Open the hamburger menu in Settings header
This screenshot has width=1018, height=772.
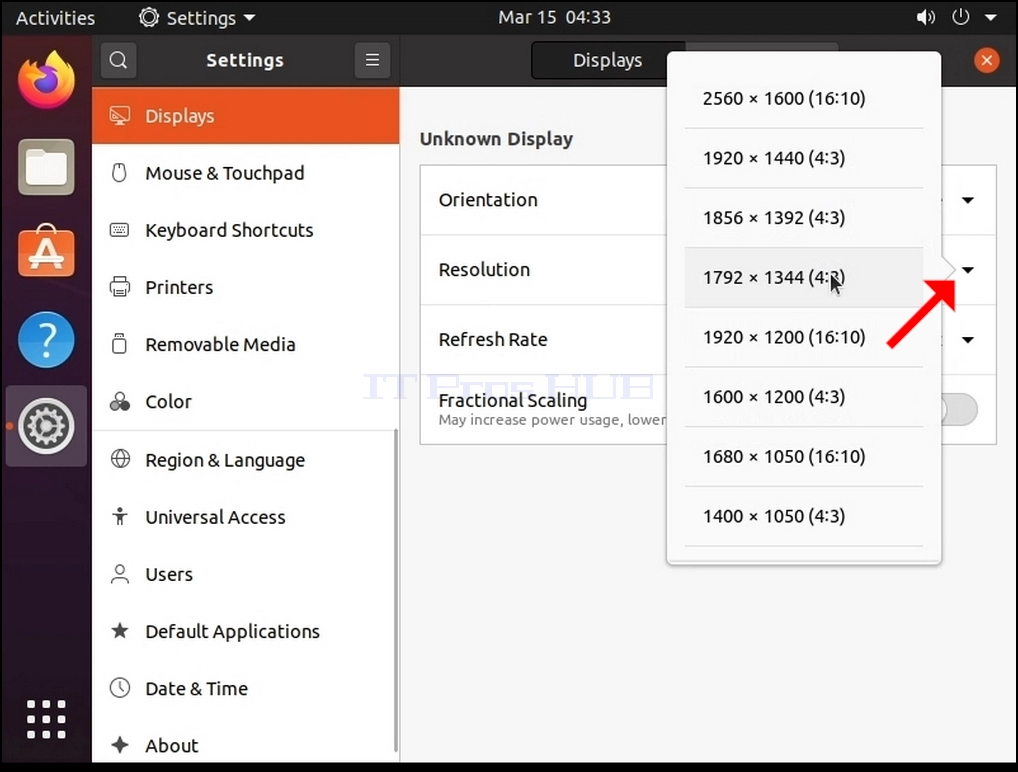click(373, 60)
